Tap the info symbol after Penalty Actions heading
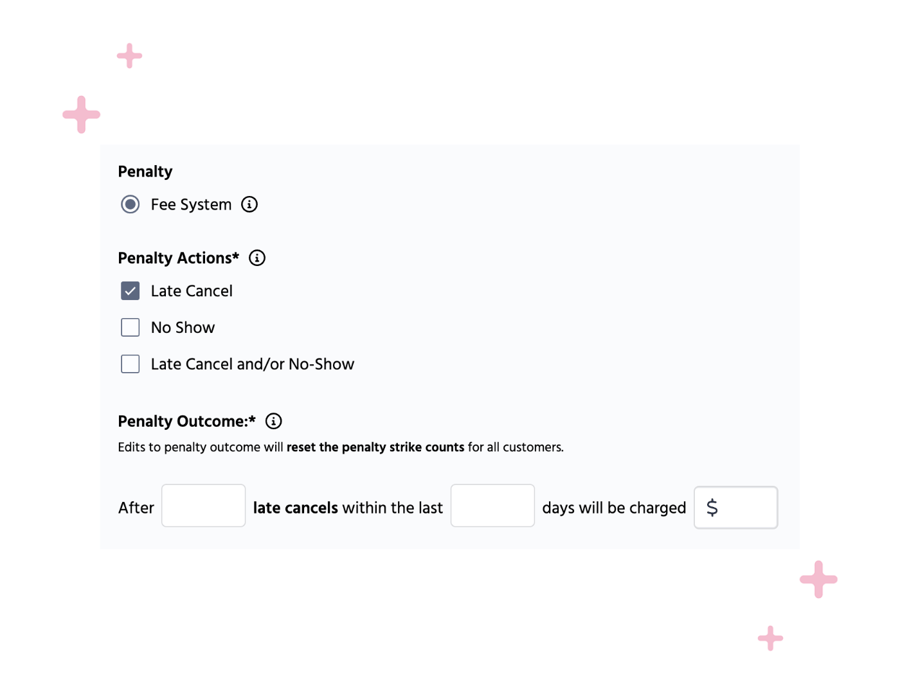Screen dimensions: 900x694 click(257, 258)
